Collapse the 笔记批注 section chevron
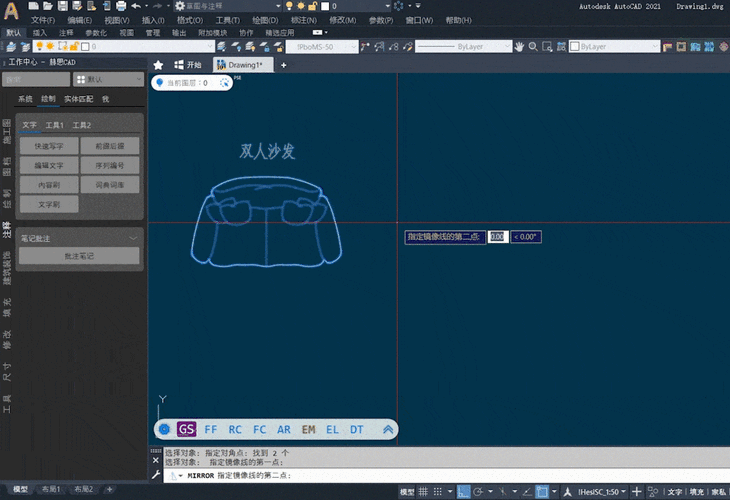The height and width of the screenshot is (500, 730). [x=134, y=238]
